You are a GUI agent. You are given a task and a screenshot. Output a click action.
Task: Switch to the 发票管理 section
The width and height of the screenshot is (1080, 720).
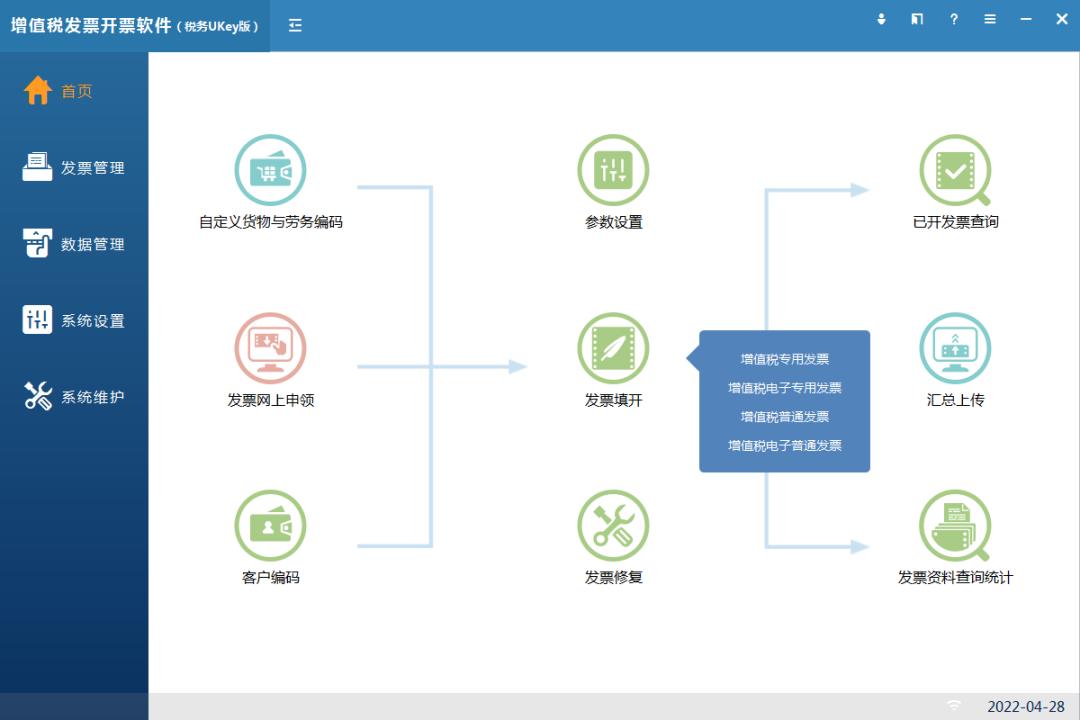(x=74, y=167)
